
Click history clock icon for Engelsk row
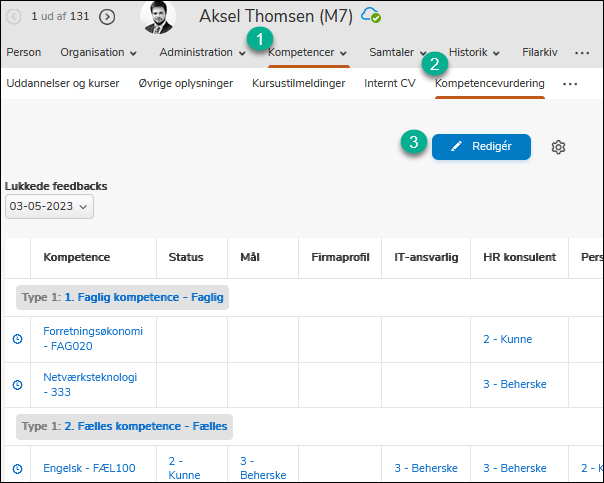pyautogui.click(x=17, y=468)
